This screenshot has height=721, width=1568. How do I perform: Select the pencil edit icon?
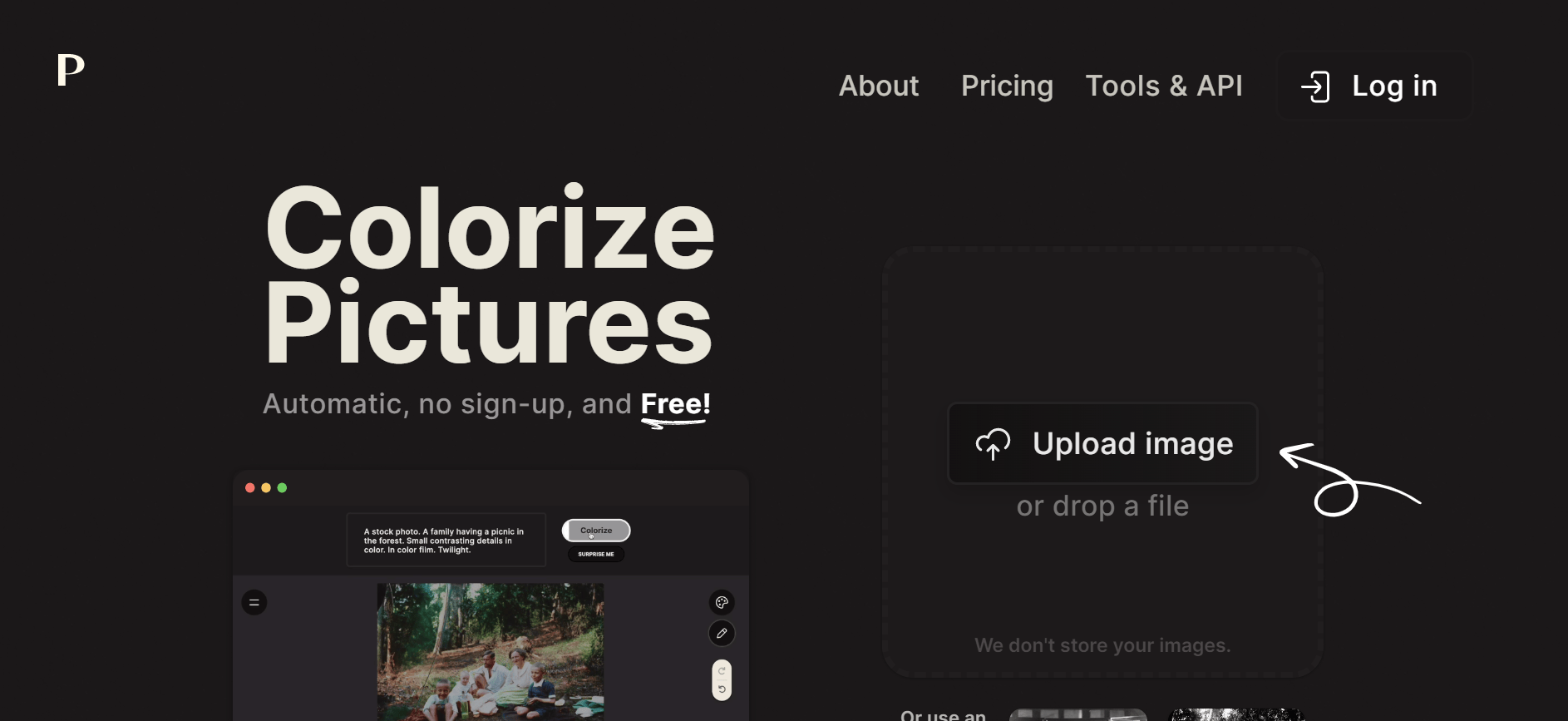722,634
